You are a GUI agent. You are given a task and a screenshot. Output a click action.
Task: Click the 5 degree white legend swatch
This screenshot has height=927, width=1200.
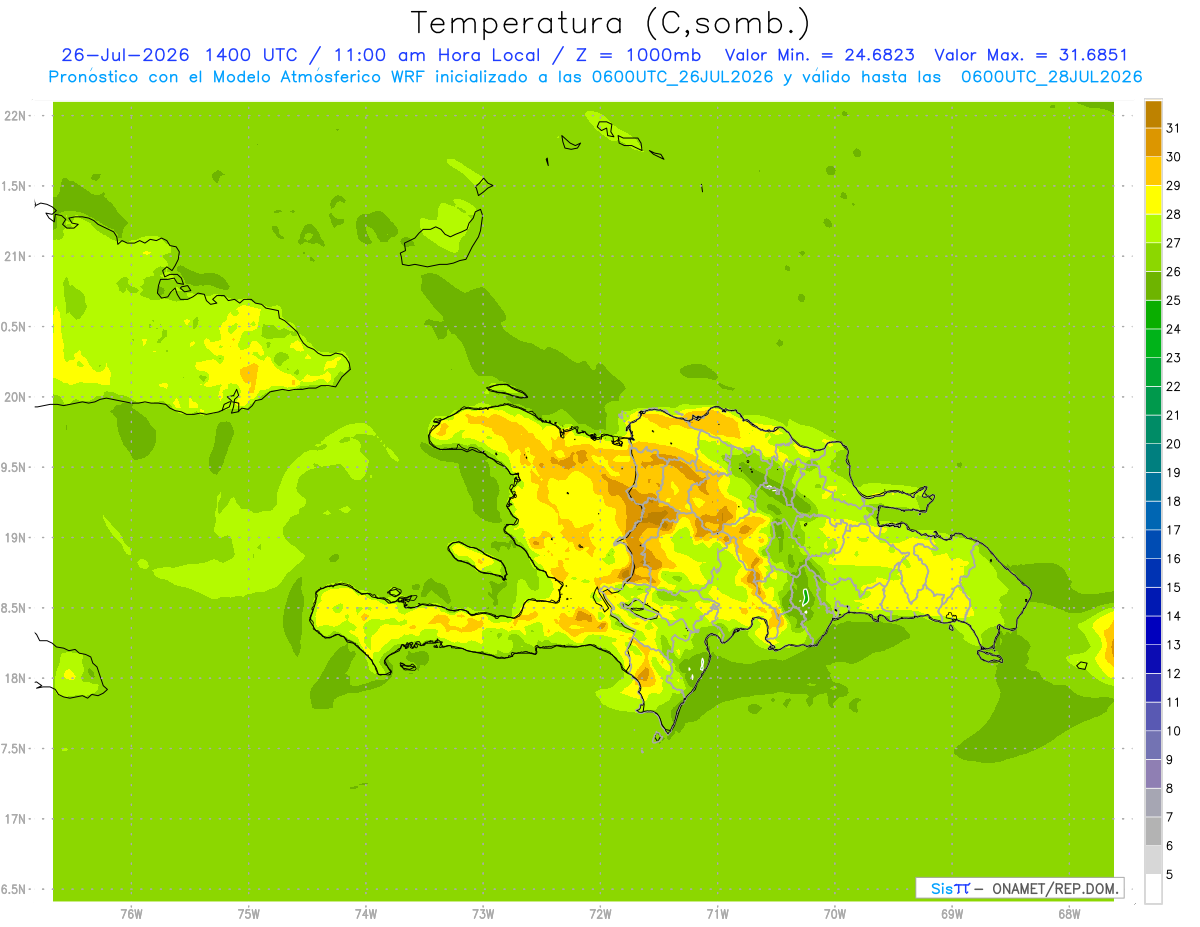click(x=1153, y=888)
